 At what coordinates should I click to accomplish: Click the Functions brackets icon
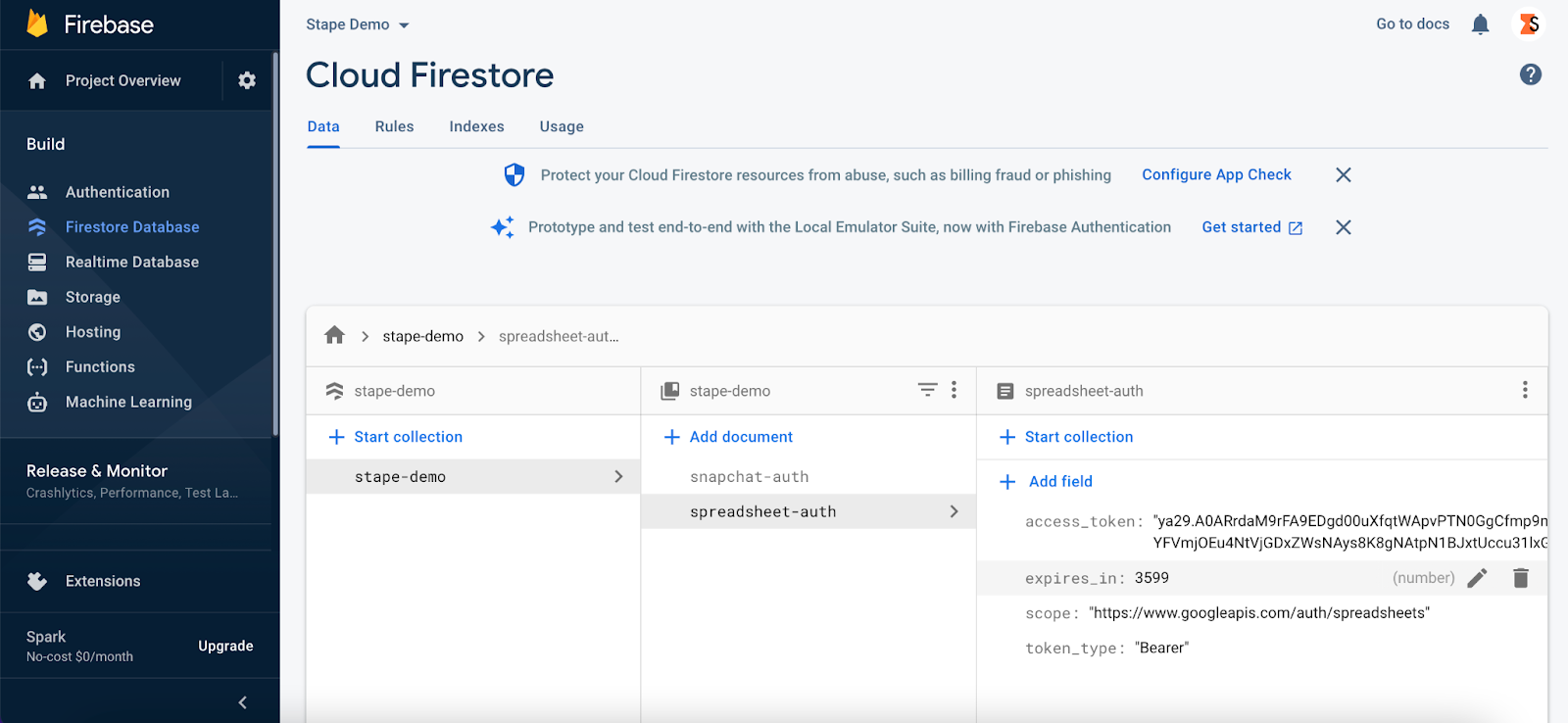click(x=37, y=367)
